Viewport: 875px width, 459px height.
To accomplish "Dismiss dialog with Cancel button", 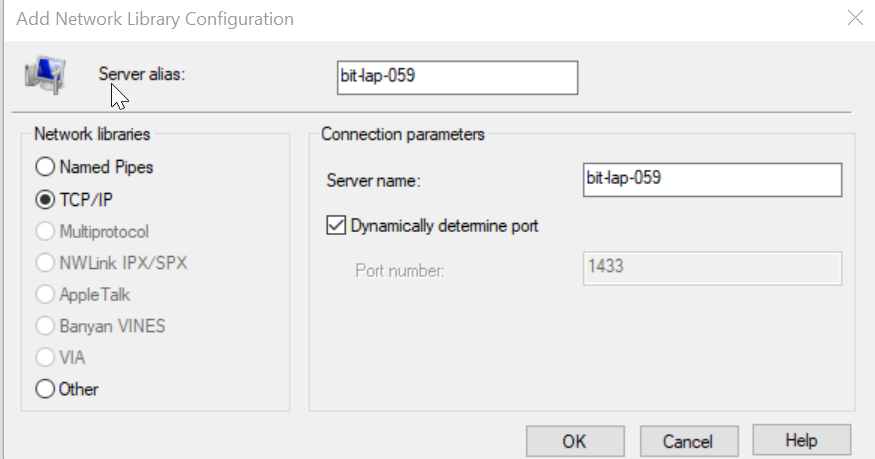I will click(689, 442).
